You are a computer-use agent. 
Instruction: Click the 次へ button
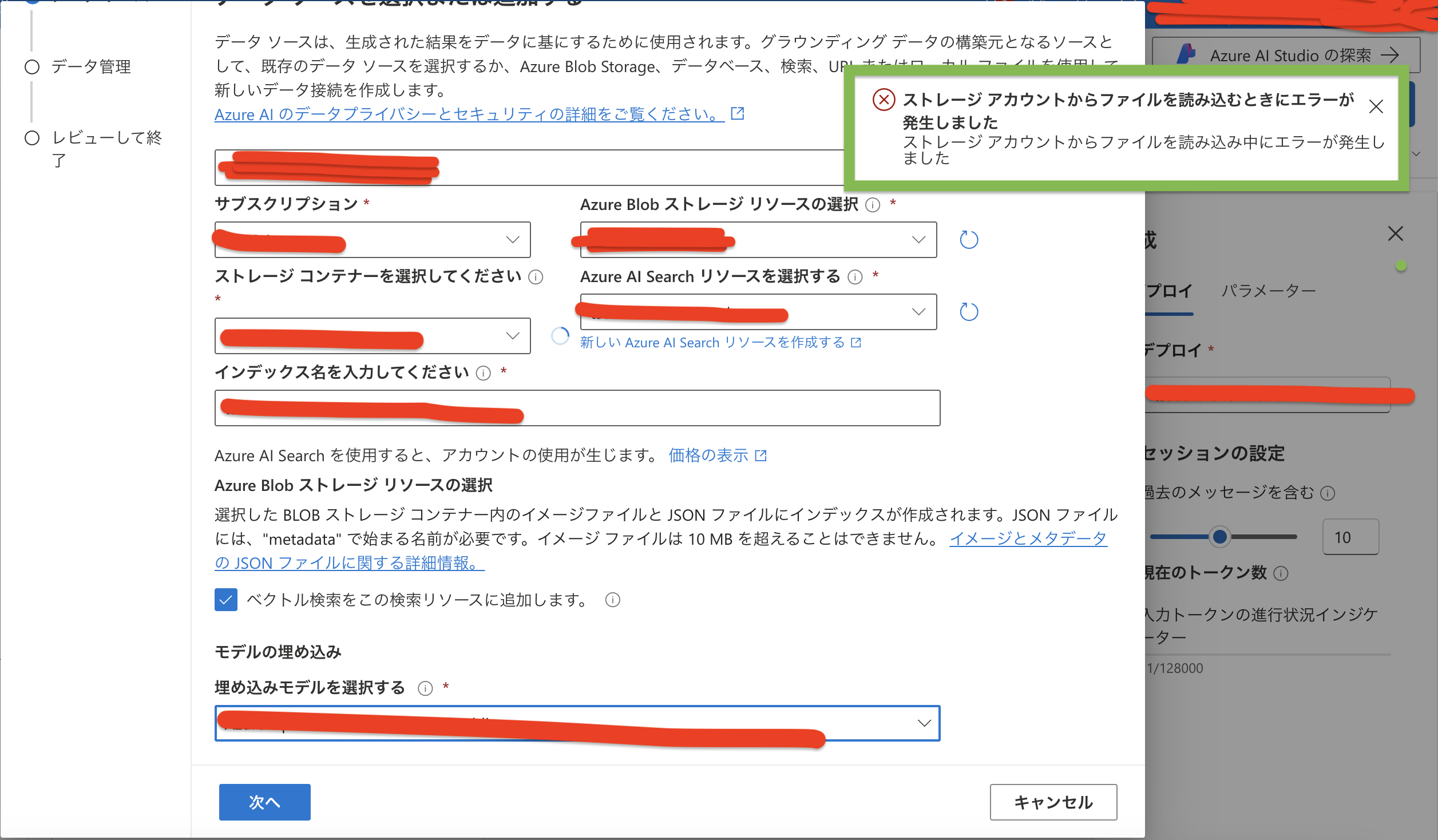[264, 802]
